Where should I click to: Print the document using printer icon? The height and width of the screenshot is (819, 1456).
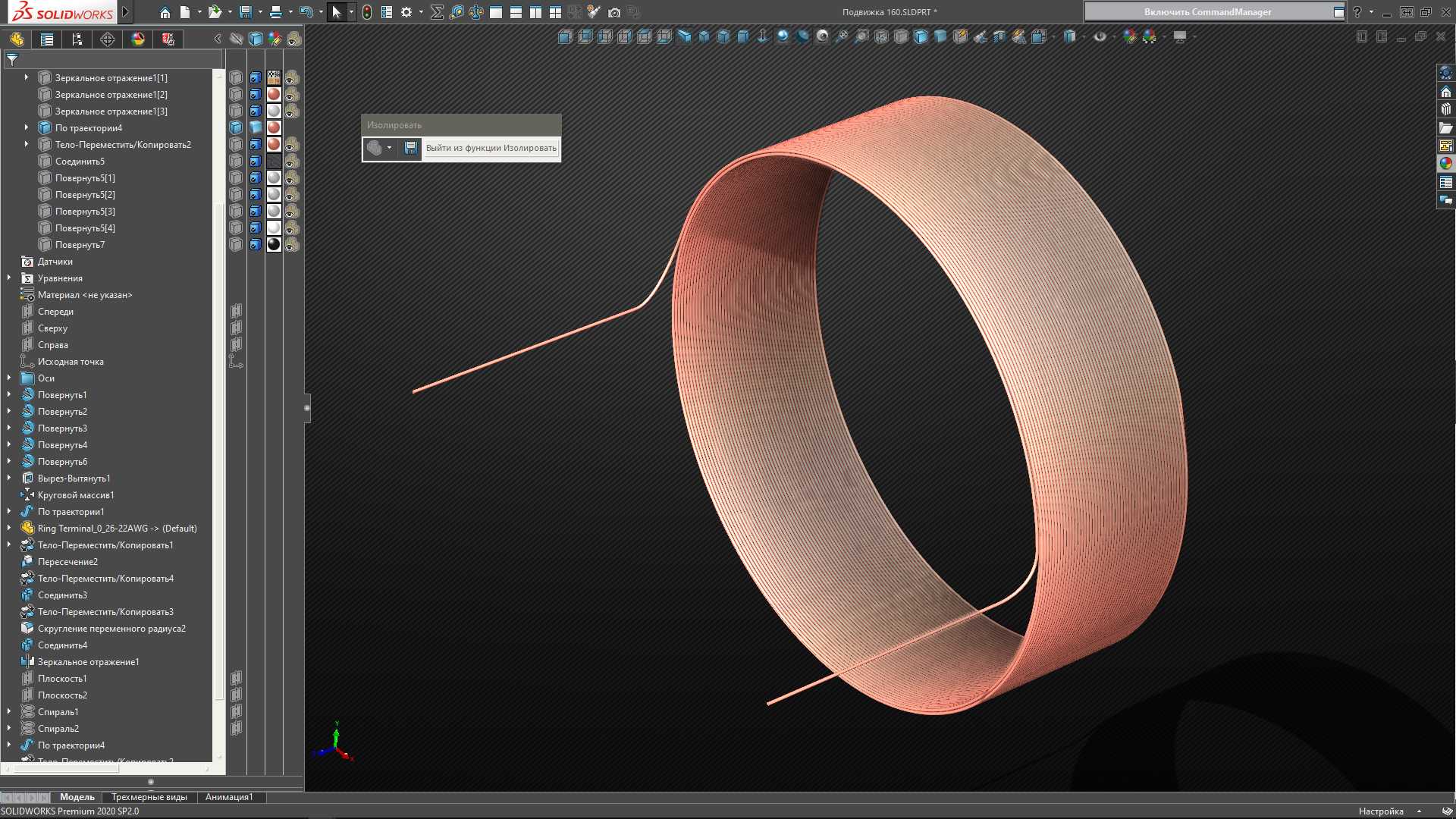coord(276,12)
